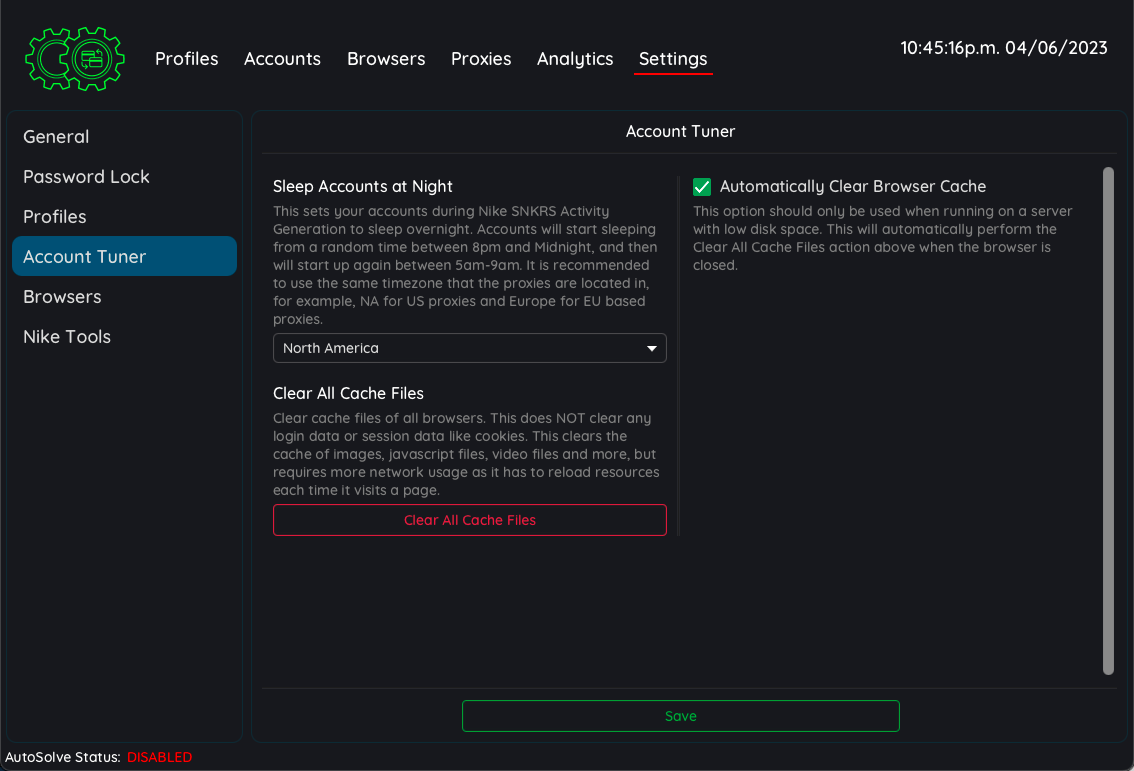This screenshot has width=1134, height=771.
Task: Open the Proxies tab
Action: (x=481, y=59)
